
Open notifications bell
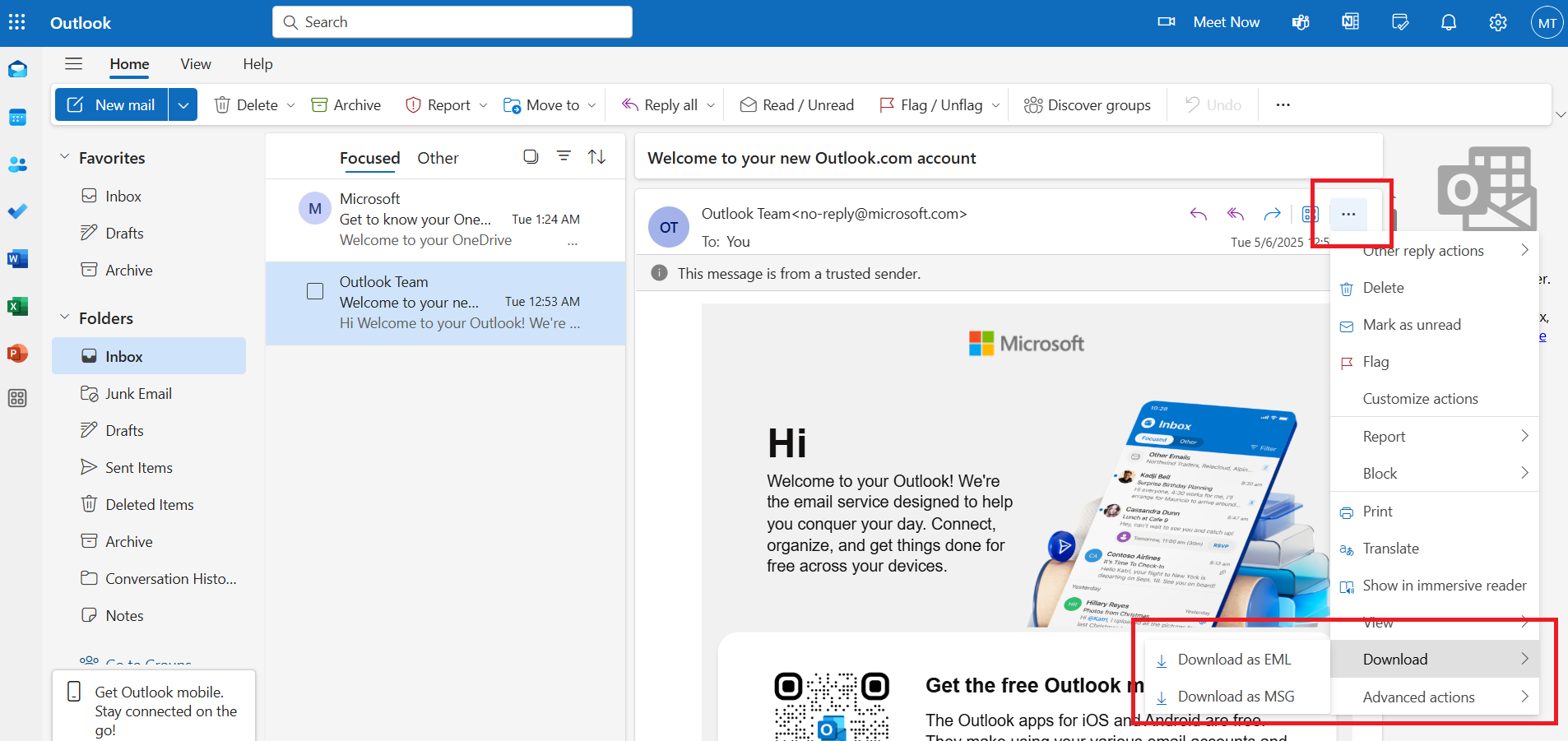[1449, 22]
